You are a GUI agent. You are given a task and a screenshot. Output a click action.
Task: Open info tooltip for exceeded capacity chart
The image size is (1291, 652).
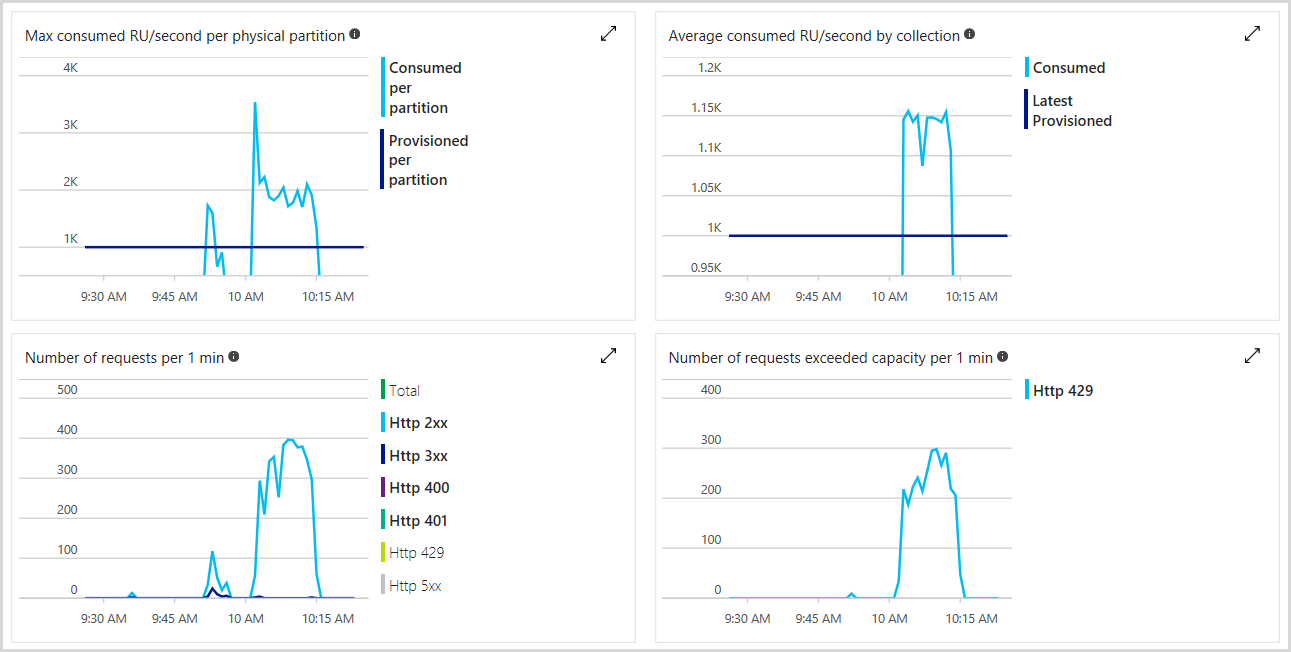[1003, 356]
